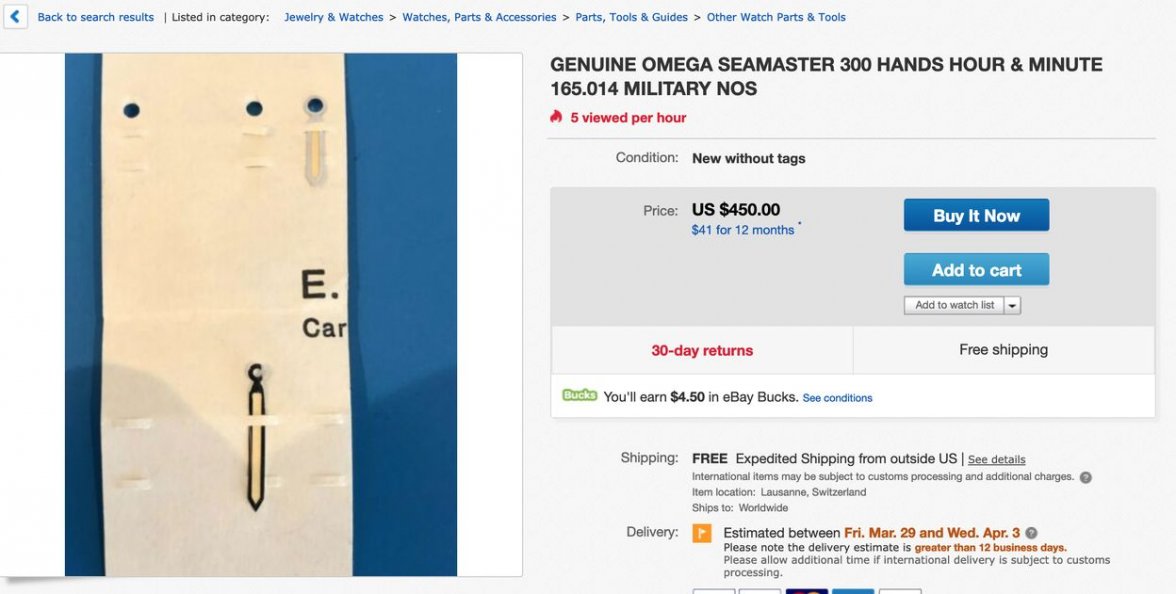Open Other Watch Parts & Tools breadcrumb
Screen dimensions: 1176x594
click(x=776, y=17)
